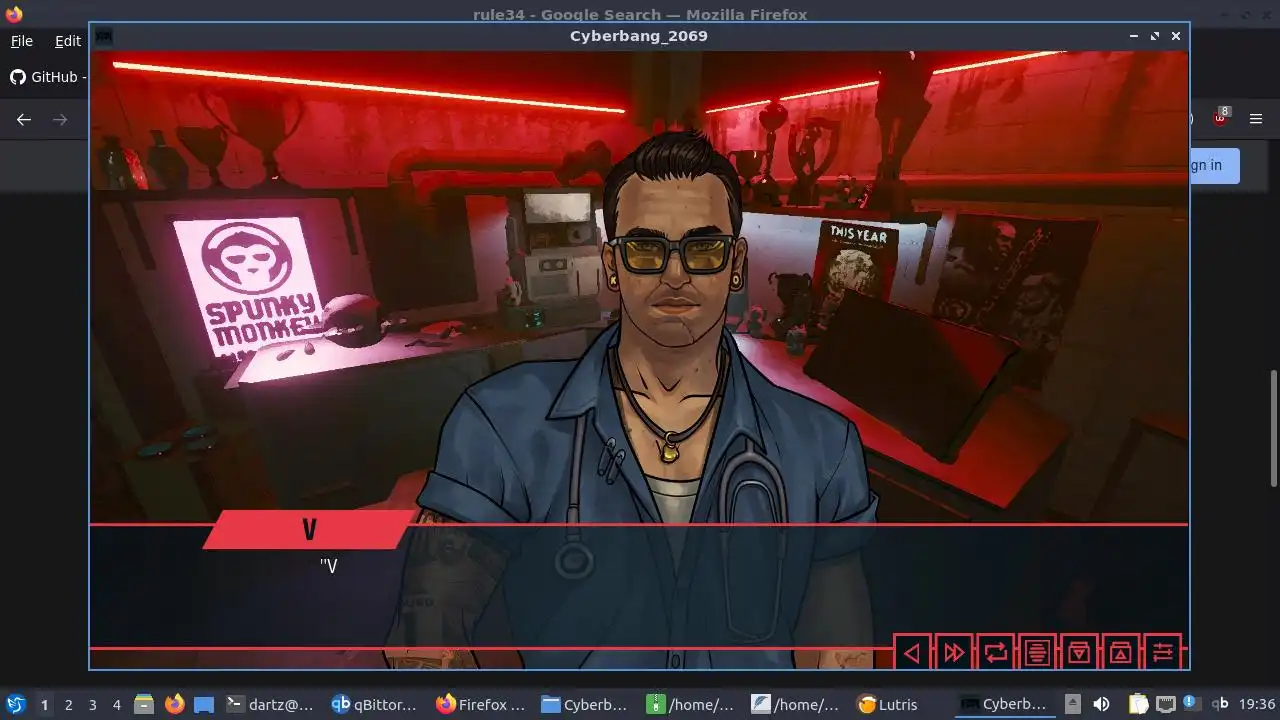This screenshot has height=720, width=1280.
Task: Click the 19:36 clock
Action: [1257, 704]
